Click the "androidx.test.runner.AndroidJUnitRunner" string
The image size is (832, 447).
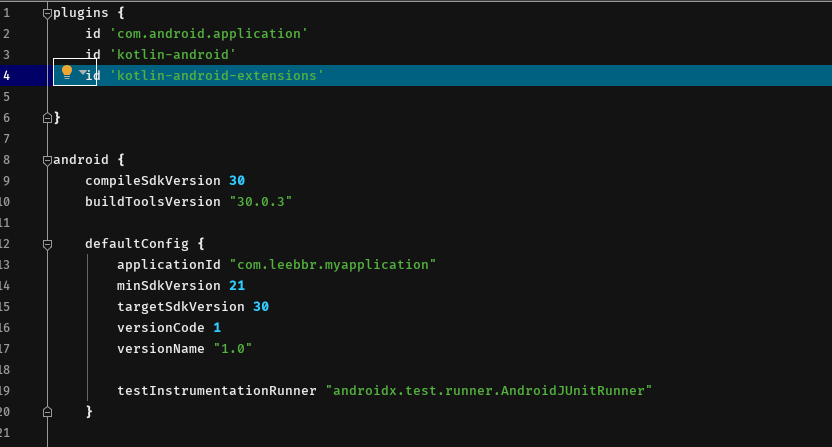pos(489,391)
